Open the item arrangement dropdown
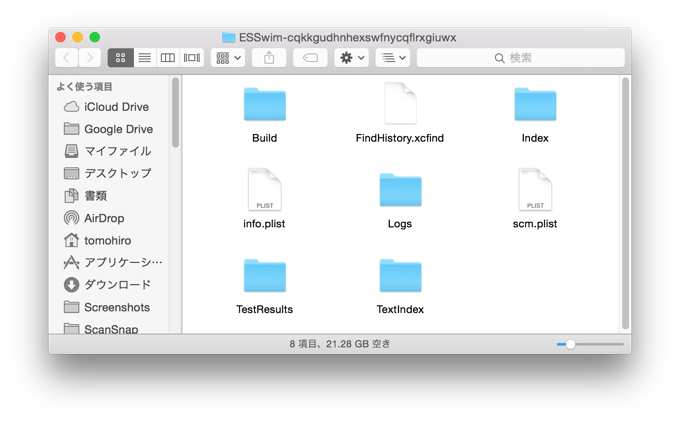The width and height of the screenshot is (680, 423). pyautogui.click(x=228, y=58)
